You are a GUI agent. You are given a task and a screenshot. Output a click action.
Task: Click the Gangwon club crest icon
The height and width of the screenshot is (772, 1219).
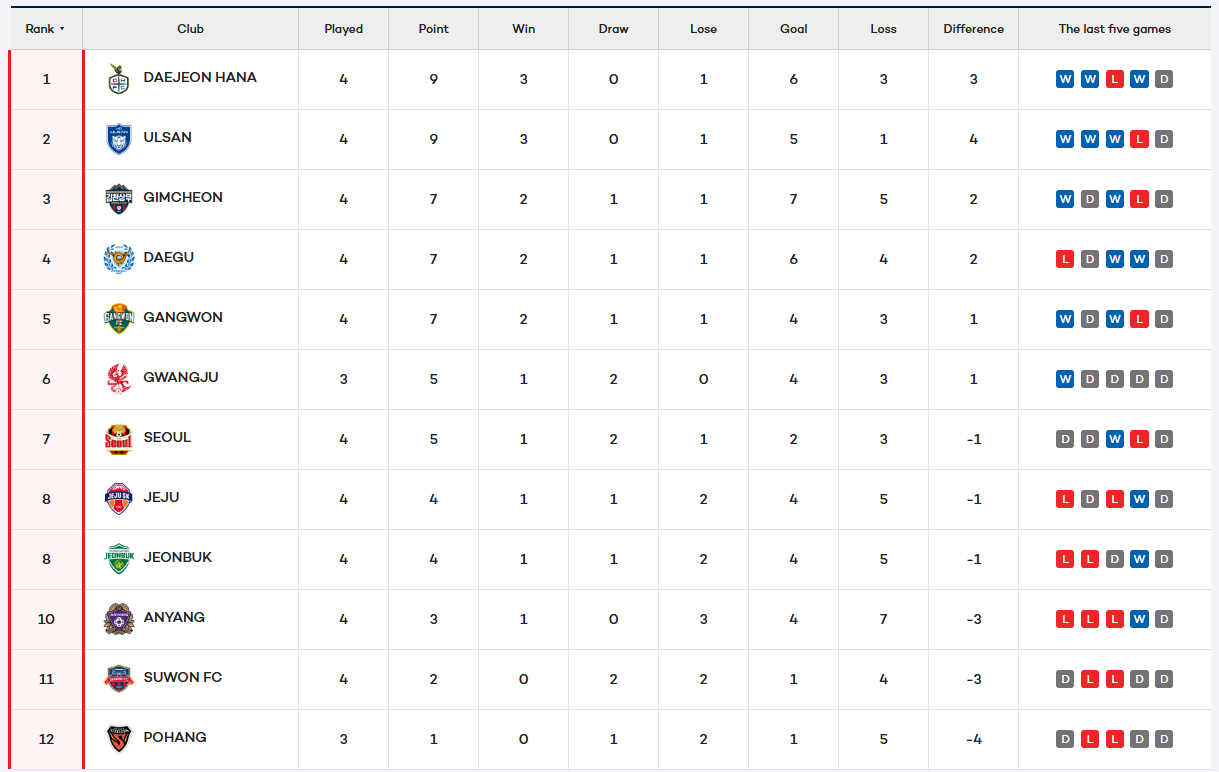tap(118, 319)
